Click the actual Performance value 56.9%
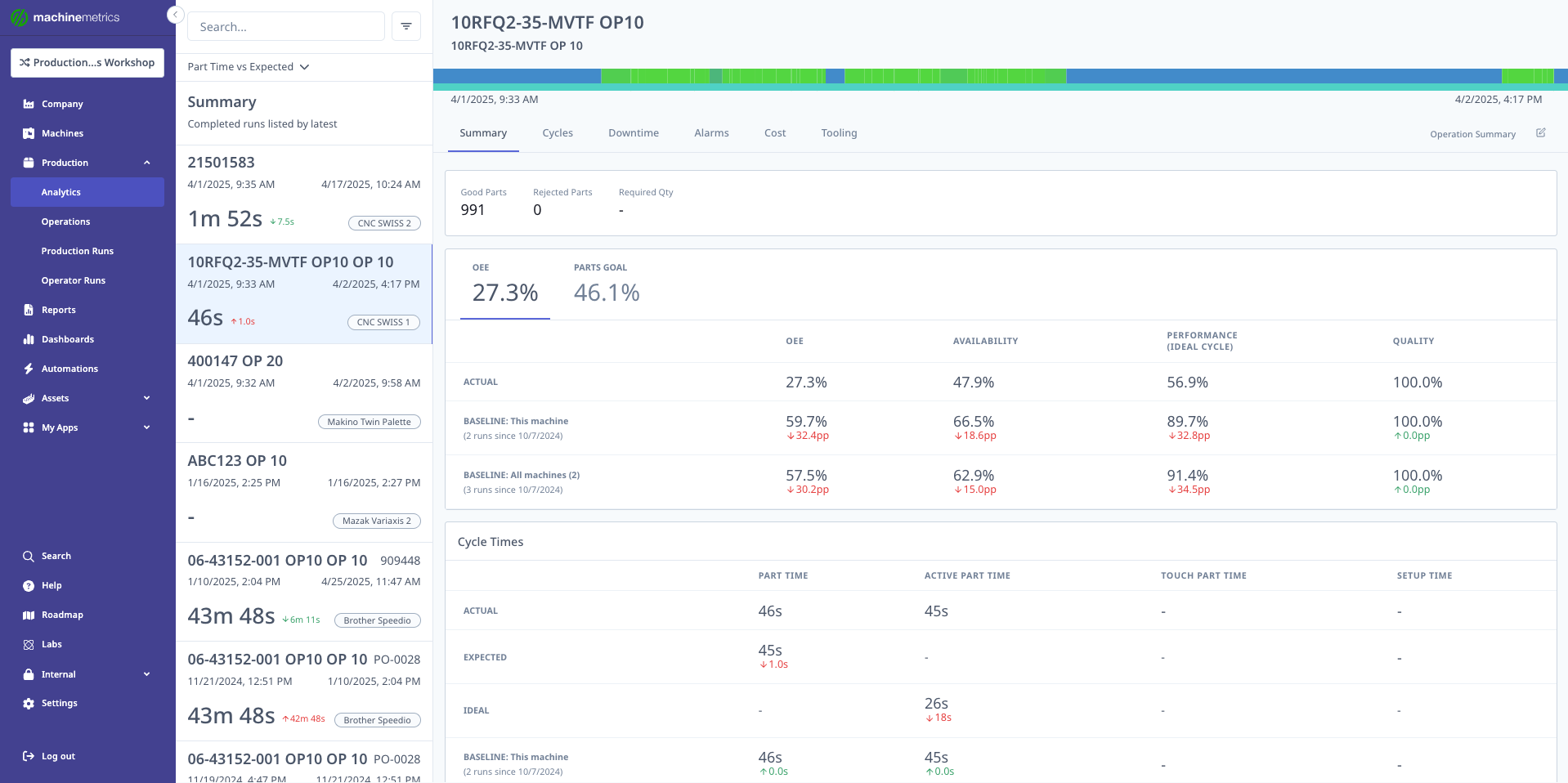Screen dimensions: 1568x783 click(1187, 383)
